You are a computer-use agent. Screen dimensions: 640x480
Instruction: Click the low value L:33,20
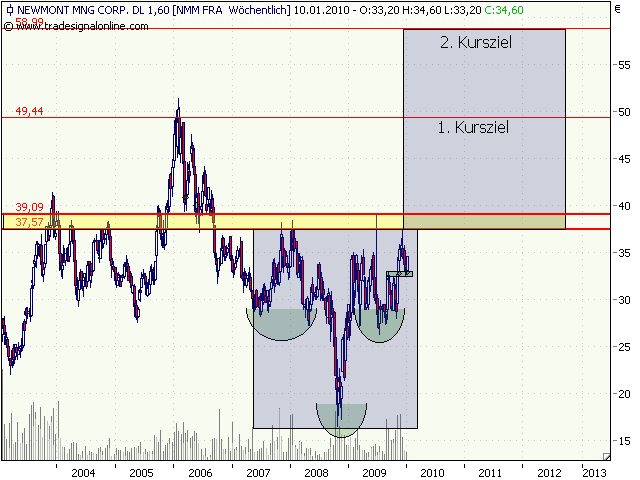coord(463,10)
